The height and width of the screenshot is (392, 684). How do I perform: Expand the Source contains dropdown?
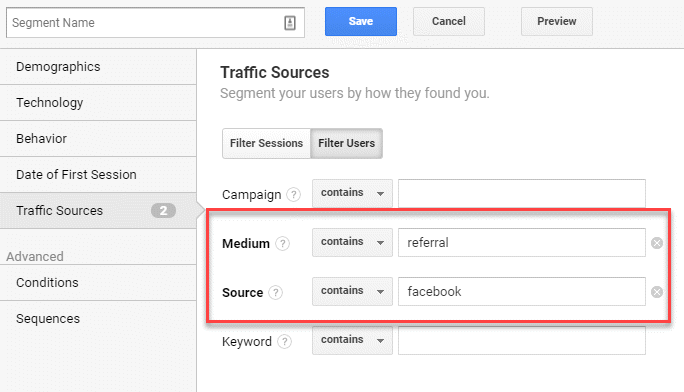(x=352, y=291)
